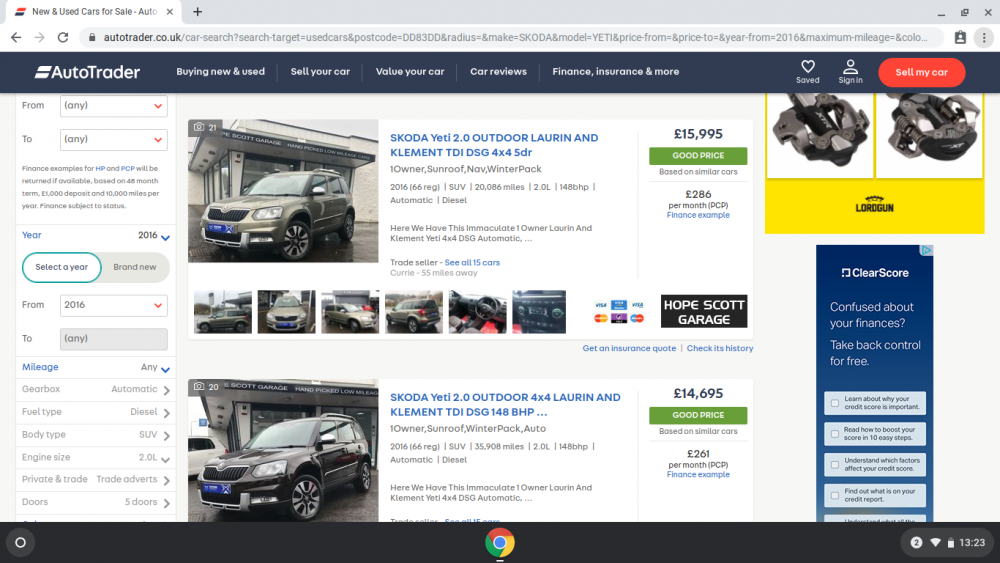Viewport: 1000px width, 563px height.
Task: Open Chrome from the shelf
Action: (499, 543)
